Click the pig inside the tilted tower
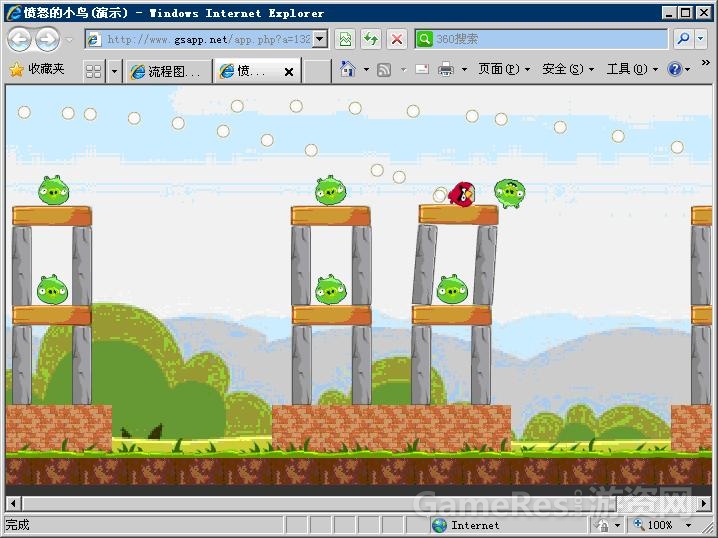Image resolution: width=718 pixels, height=538 pixels. pos(452,289)
